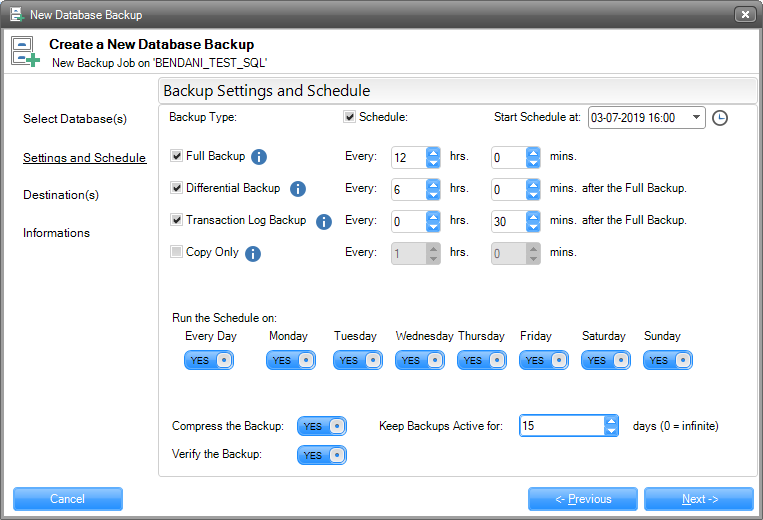Toggle the Sunday schedule switch

click(x=668, y=360)
